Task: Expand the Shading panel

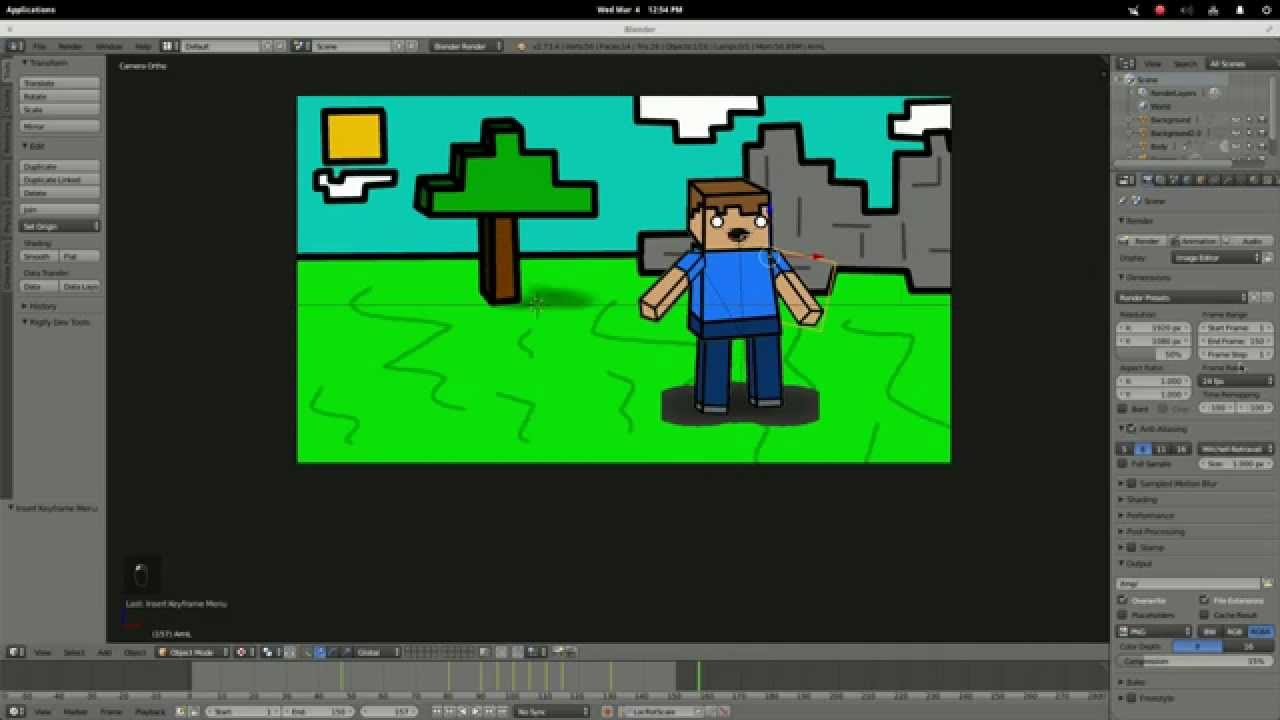Action: pos(1142,499)
